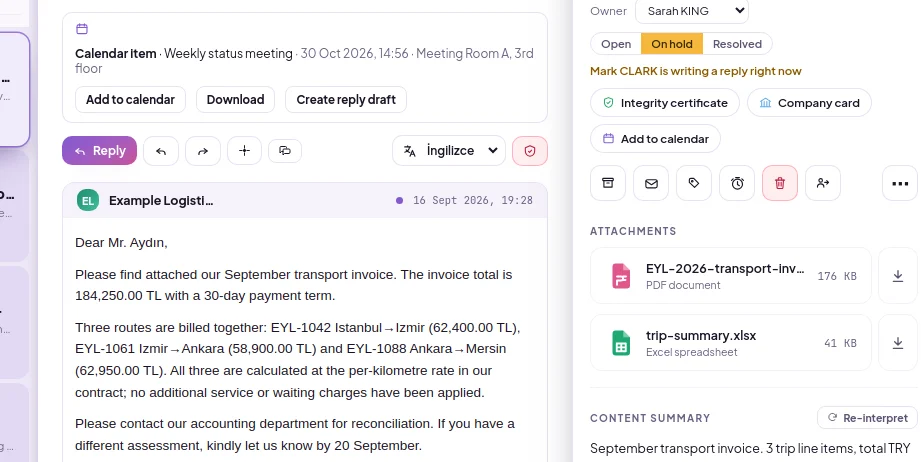This screenshot has height=462, width=924.
Task: Click the reply arrow icon button
Action: pos(161,151)
